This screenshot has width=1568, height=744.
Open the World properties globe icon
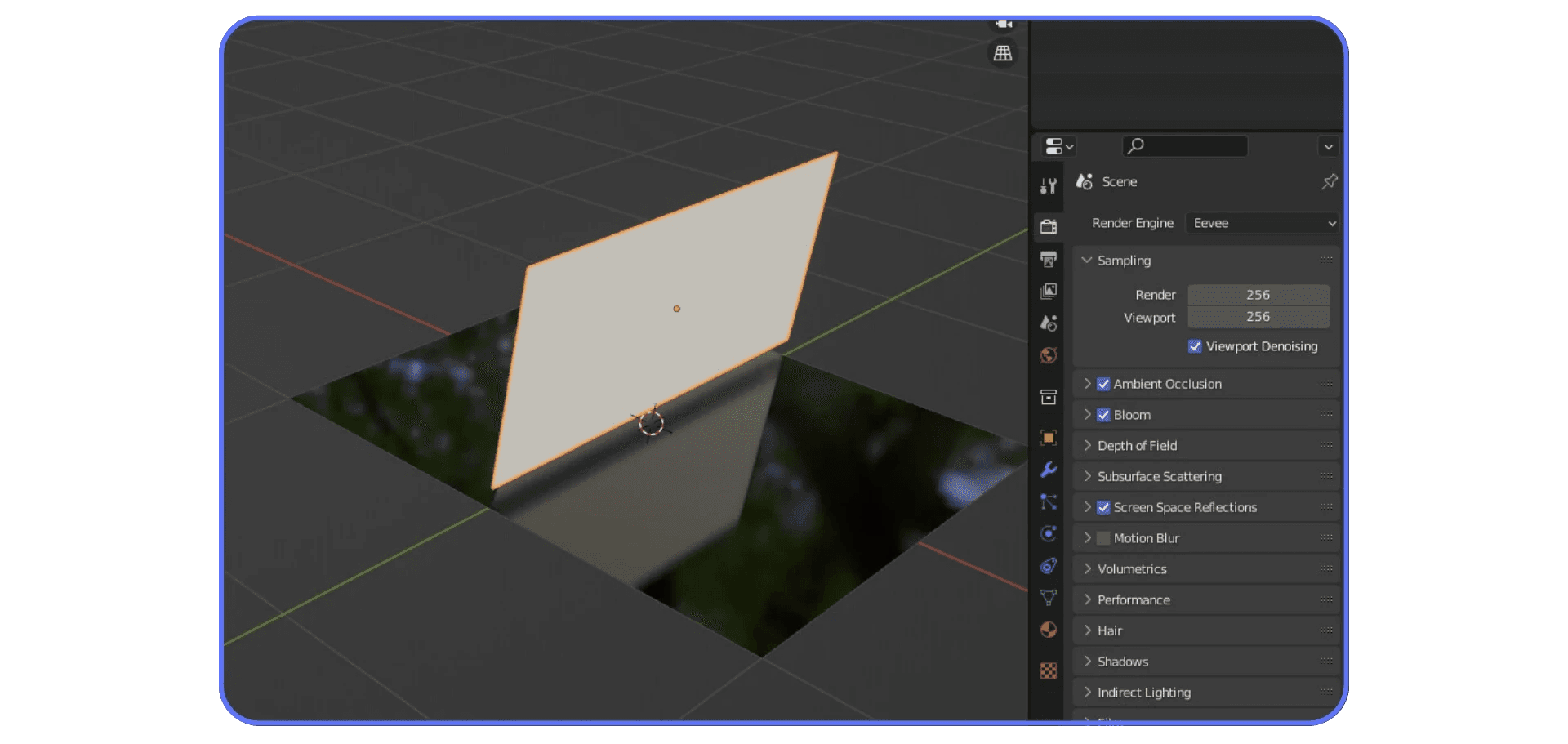[1049, 355]
